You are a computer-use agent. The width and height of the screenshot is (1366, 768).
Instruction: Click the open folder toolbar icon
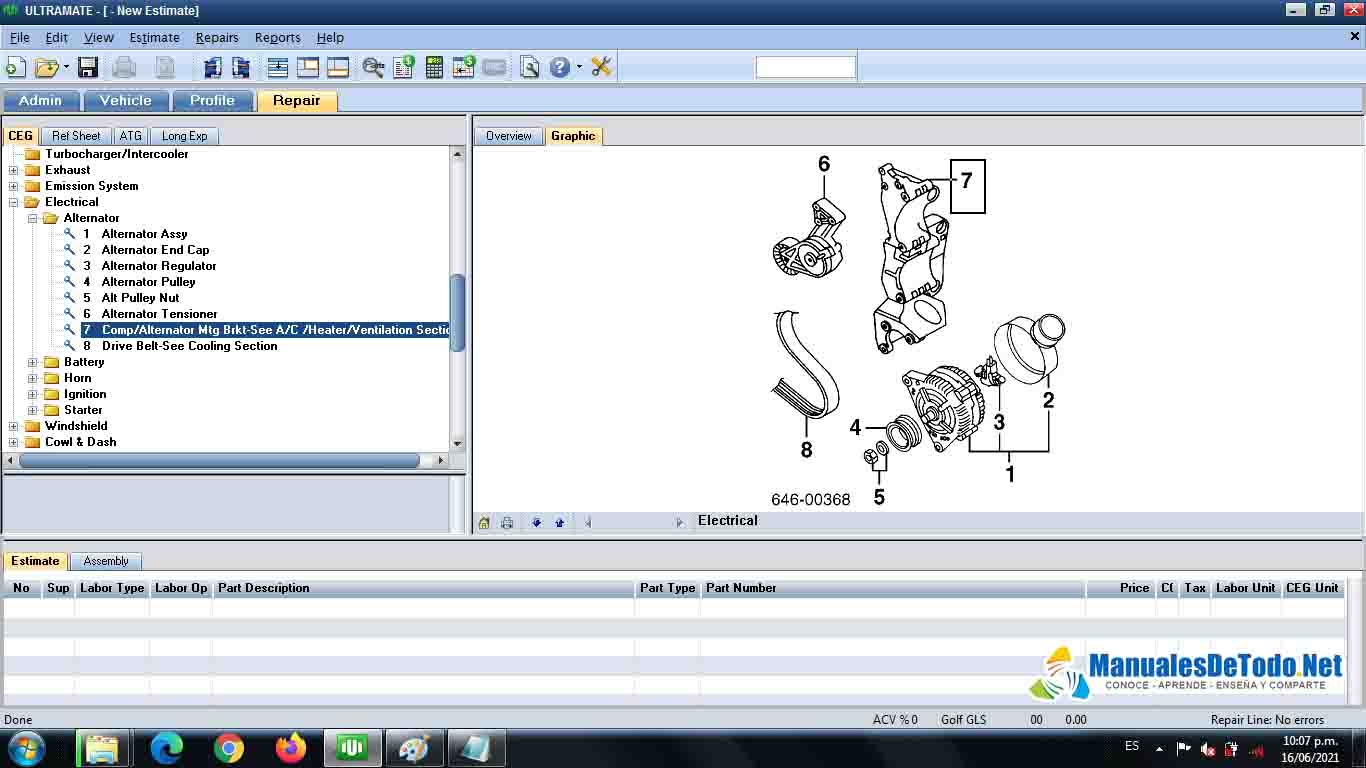click(46, 67)
